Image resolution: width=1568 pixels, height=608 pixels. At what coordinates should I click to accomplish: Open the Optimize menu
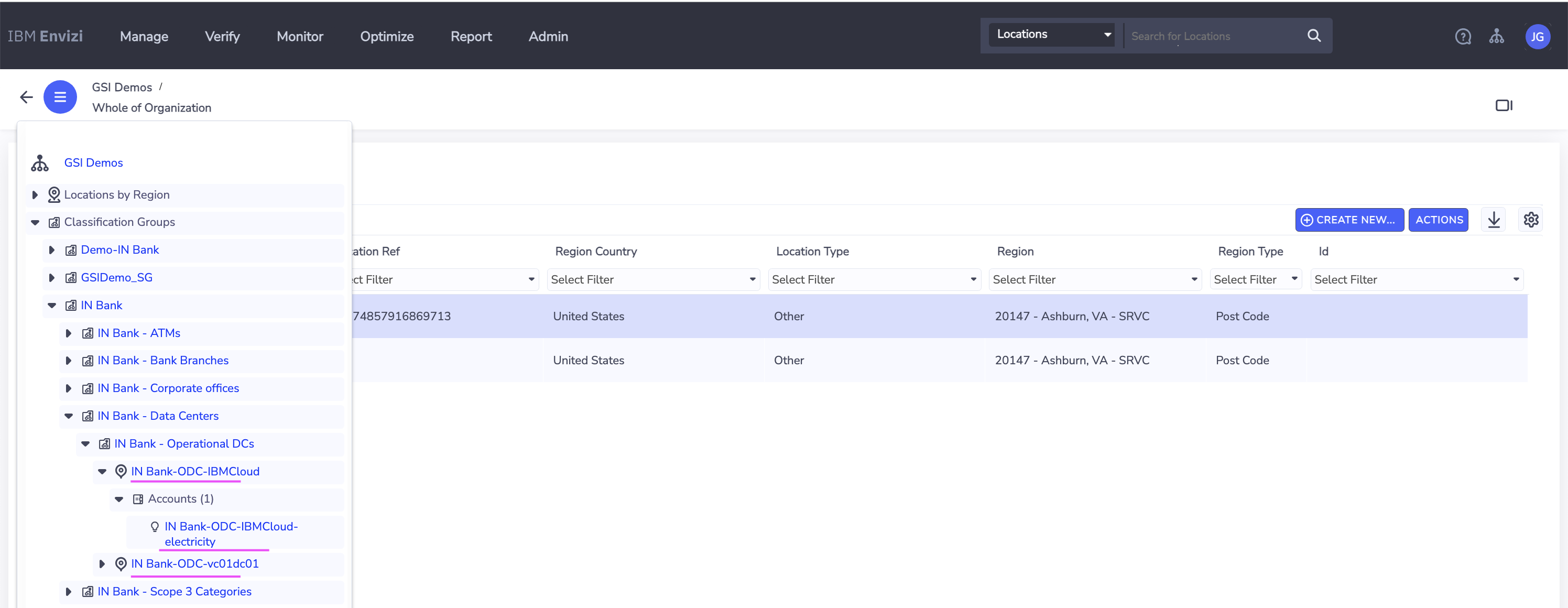click(x=387, y=37)
